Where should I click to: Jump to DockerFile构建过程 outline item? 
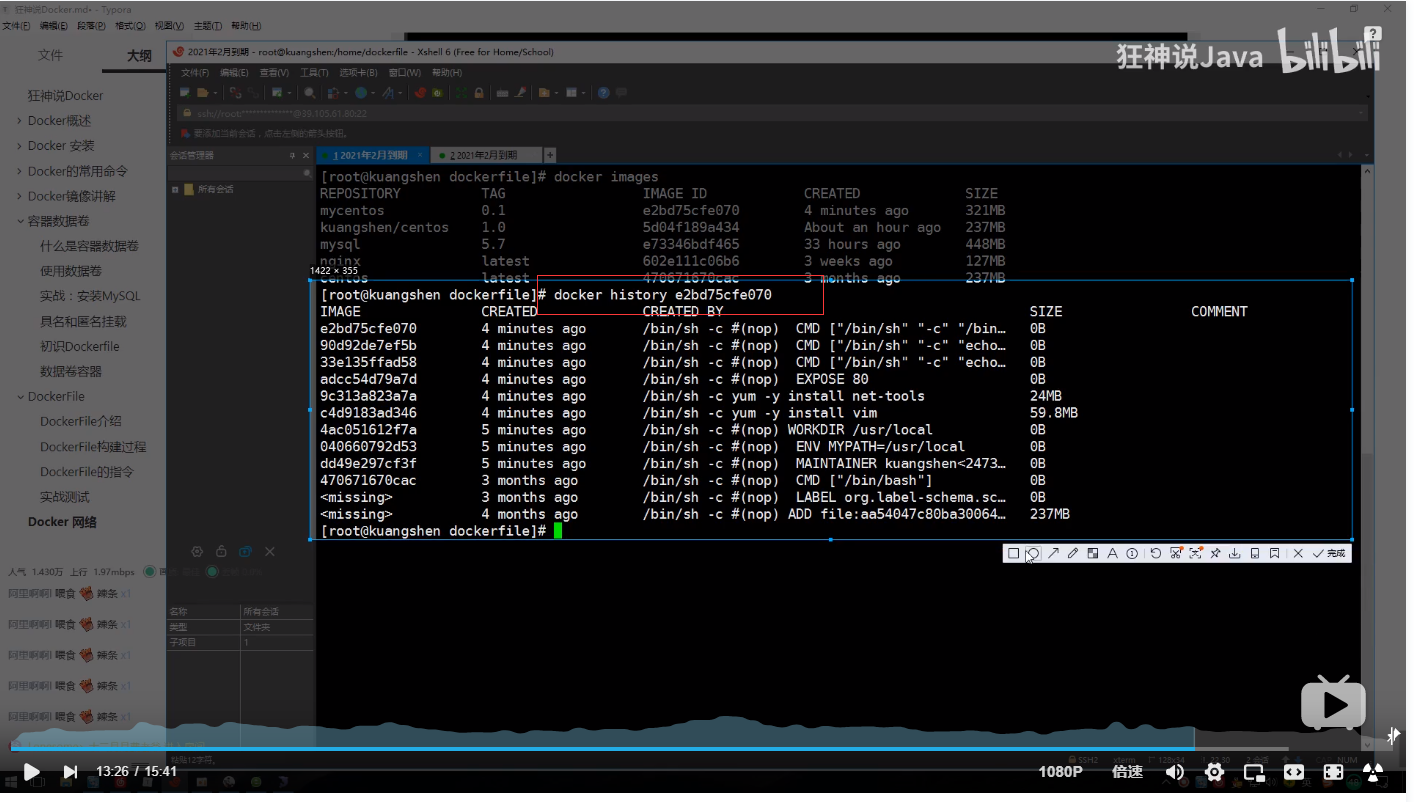(x=93, y=447)
